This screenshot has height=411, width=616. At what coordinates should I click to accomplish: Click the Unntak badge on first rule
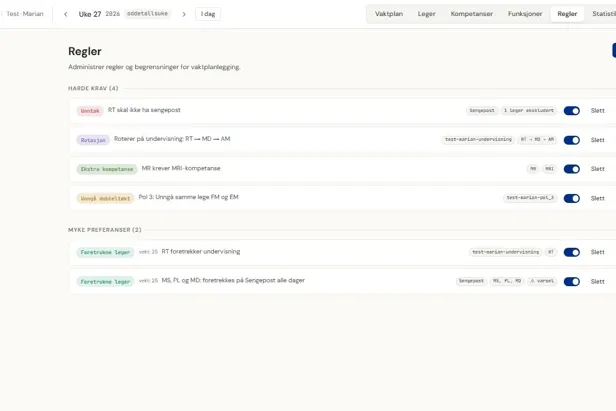[x=90, y=111]
